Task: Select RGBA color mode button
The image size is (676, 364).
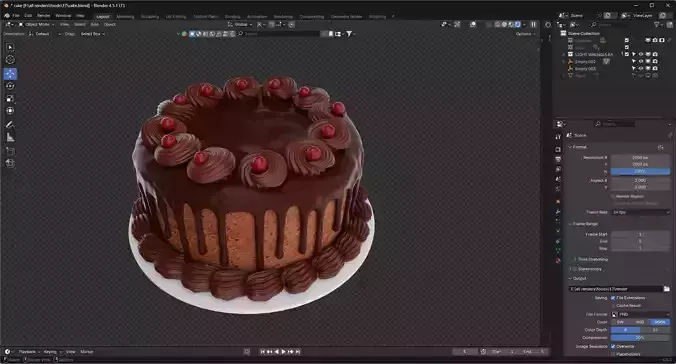Action: (660, 322)
